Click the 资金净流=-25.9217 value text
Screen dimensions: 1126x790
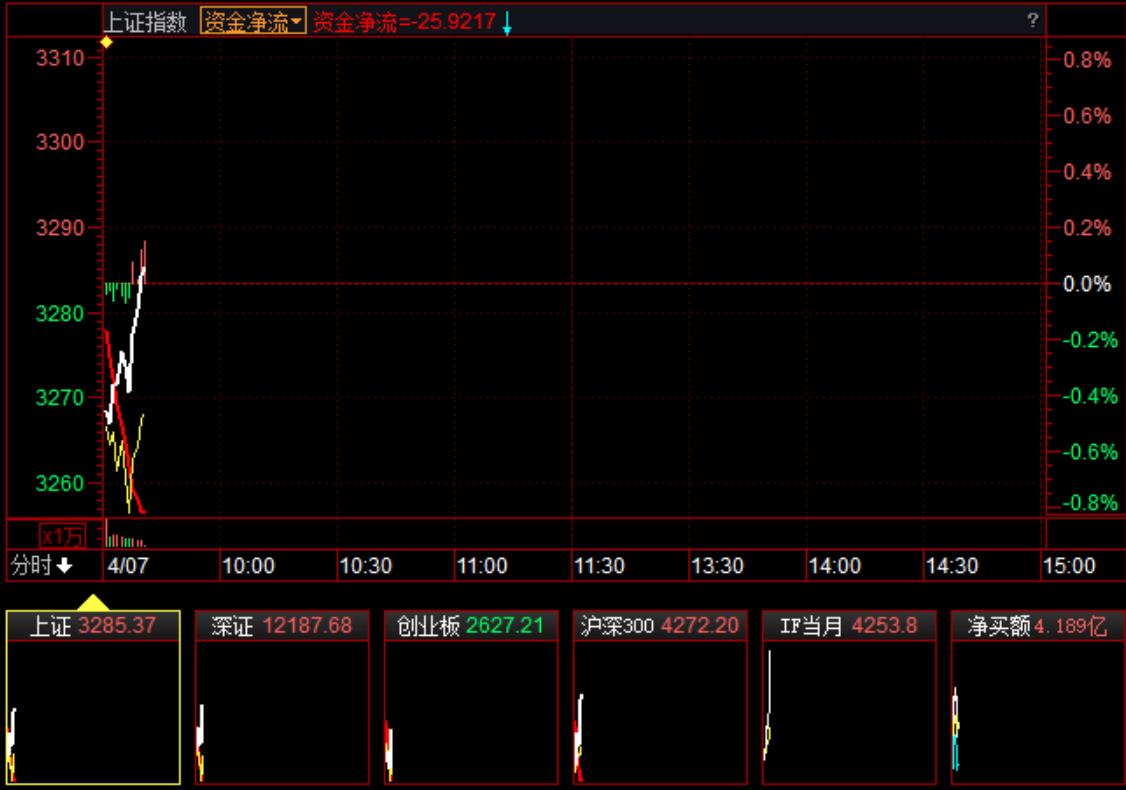[x=404, y=22]
